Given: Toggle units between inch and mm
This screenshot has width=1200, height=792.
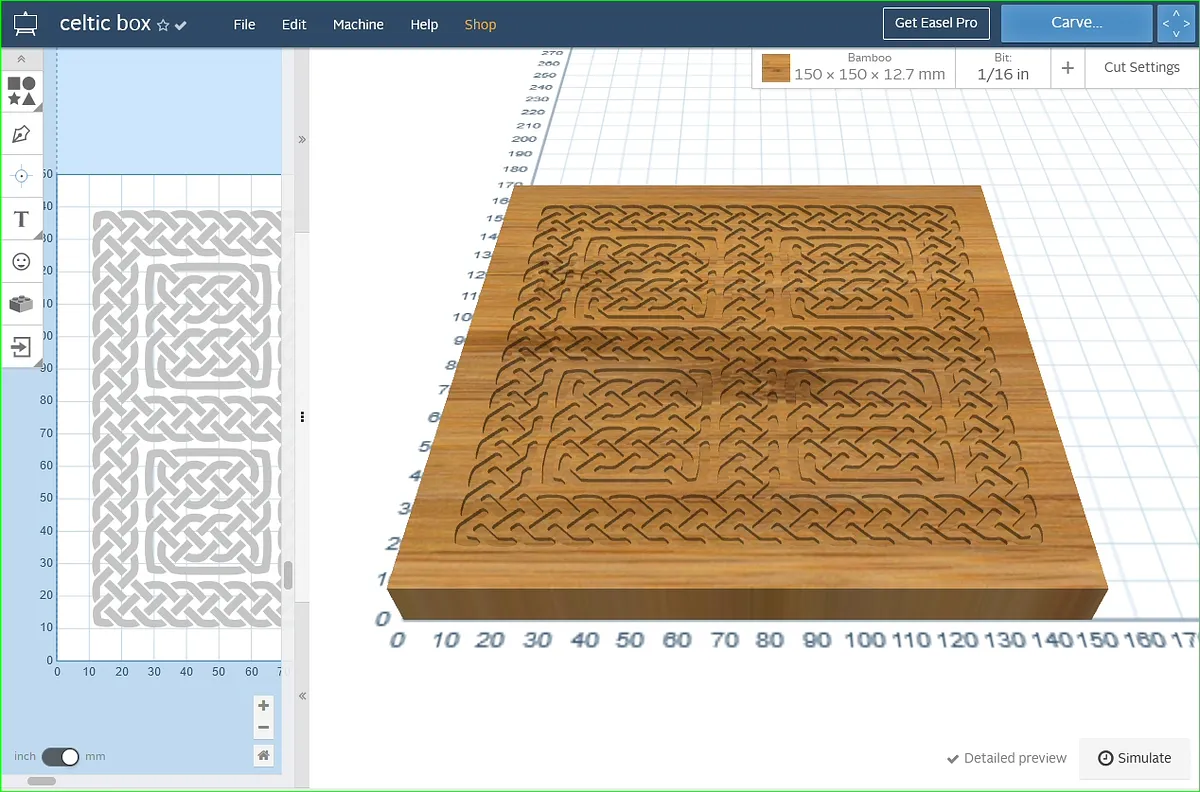Looking at the screenshot, I should pyautogui.click(x=60, y=757).
